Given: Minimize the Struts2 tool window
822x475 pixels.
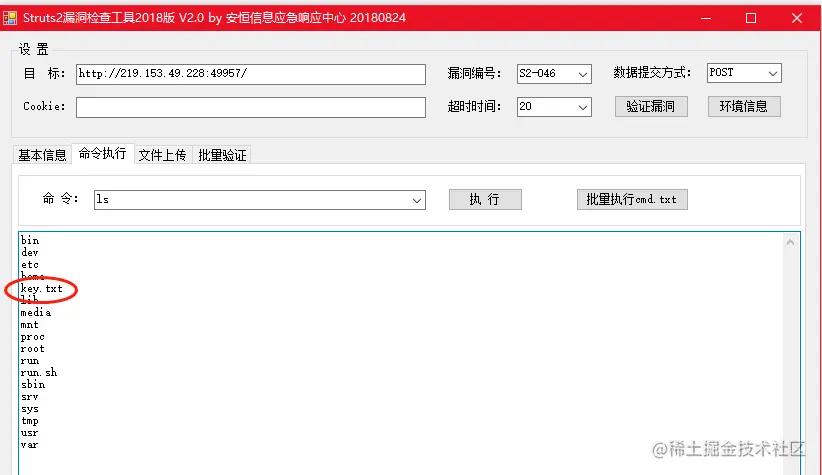Looking at the screenshot, I should coord(706,18).
